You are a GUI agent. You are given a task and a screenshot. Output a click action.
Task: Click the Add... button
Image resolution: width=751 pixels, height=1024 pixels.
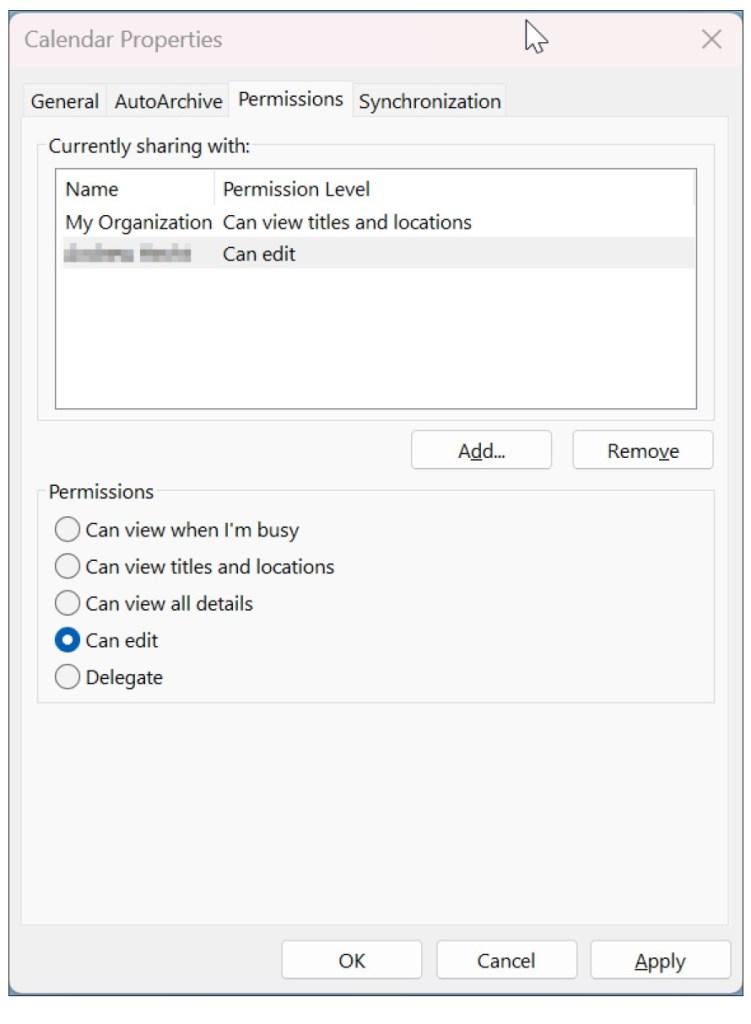[481, 451]
